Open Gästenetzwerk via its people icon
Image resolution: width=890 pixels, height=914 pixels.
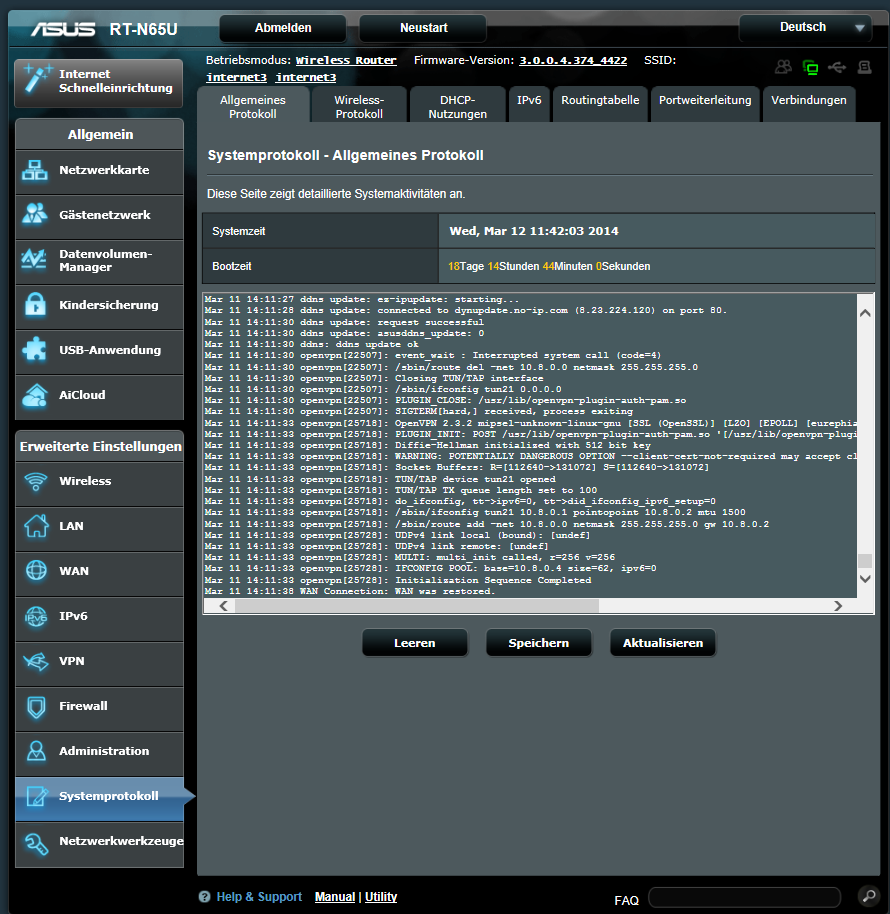[x=35, y=215]
